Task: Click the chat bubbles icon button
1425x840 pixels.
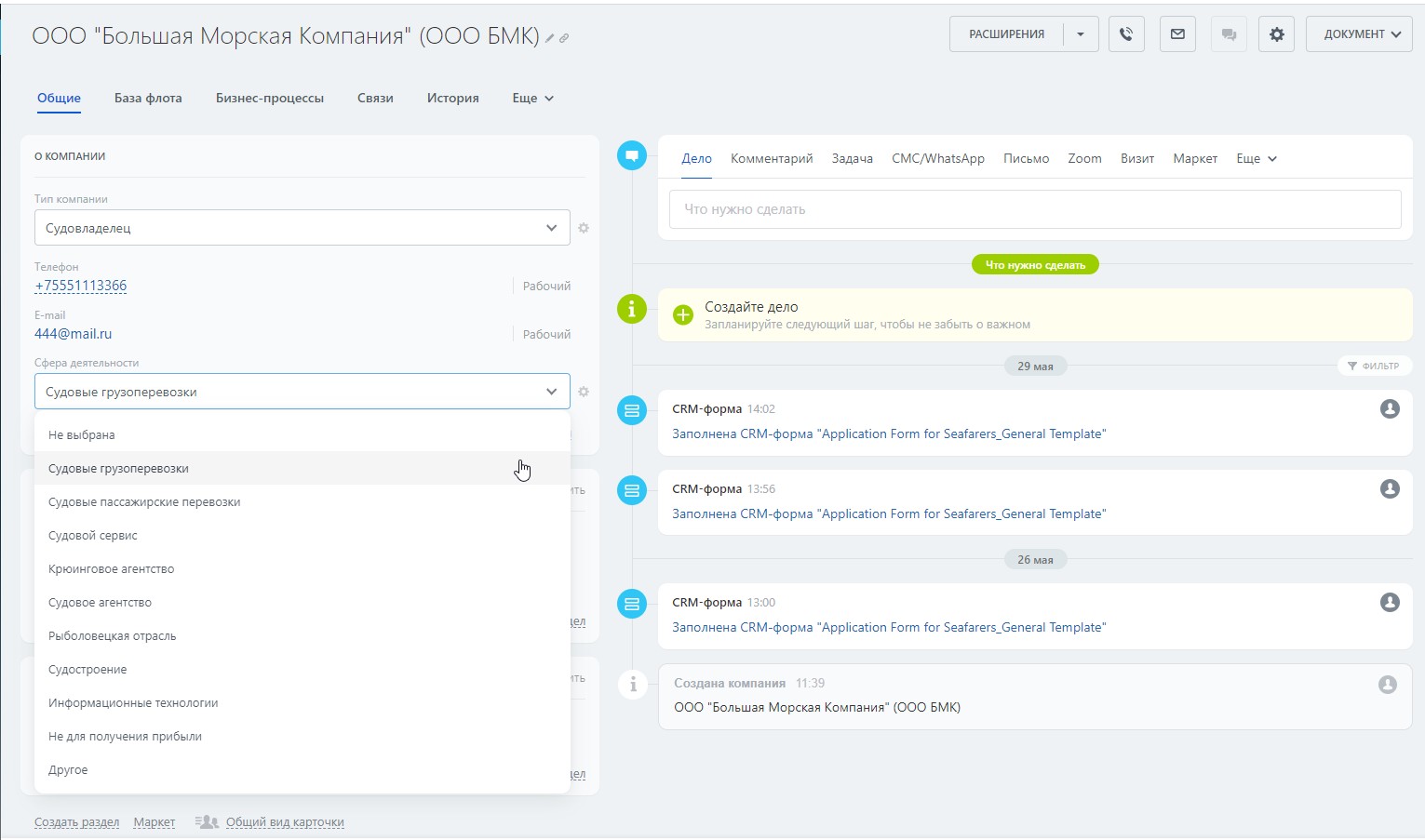Action: pos(1229,34)
